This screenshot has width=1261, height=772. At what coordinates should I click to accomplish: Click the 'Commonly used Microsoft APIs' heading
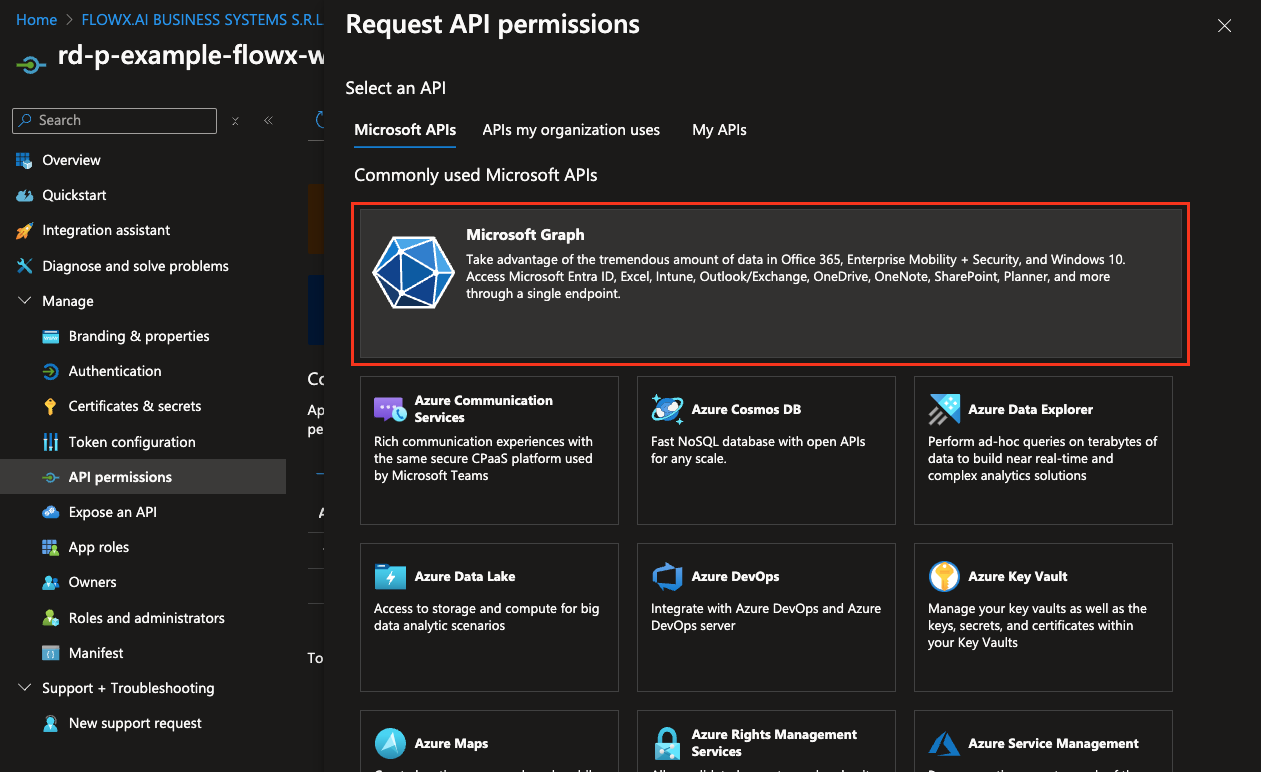pos(476,175)
